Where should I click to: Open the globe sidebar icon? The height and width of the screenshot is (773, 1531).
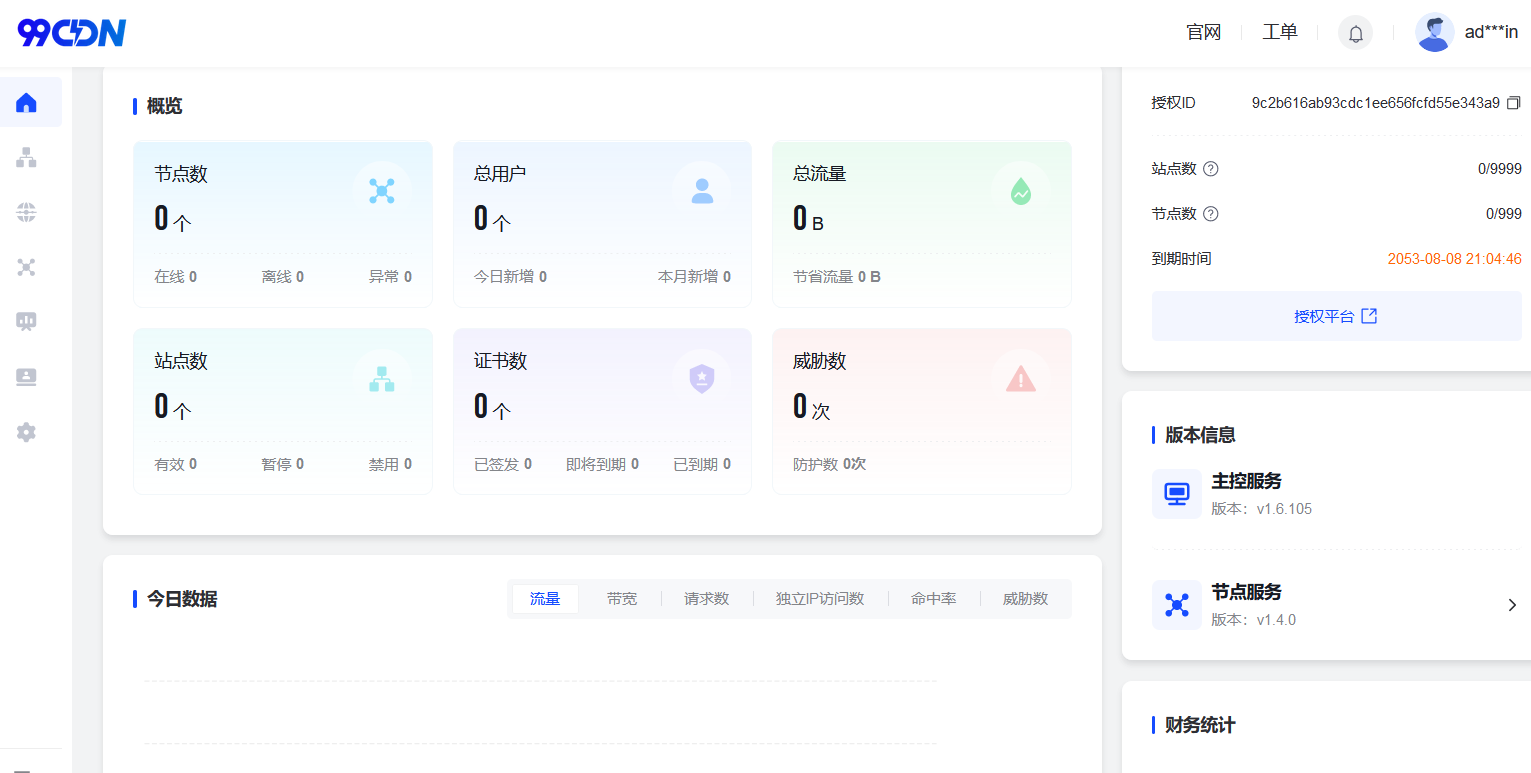(x=27, y=212)
